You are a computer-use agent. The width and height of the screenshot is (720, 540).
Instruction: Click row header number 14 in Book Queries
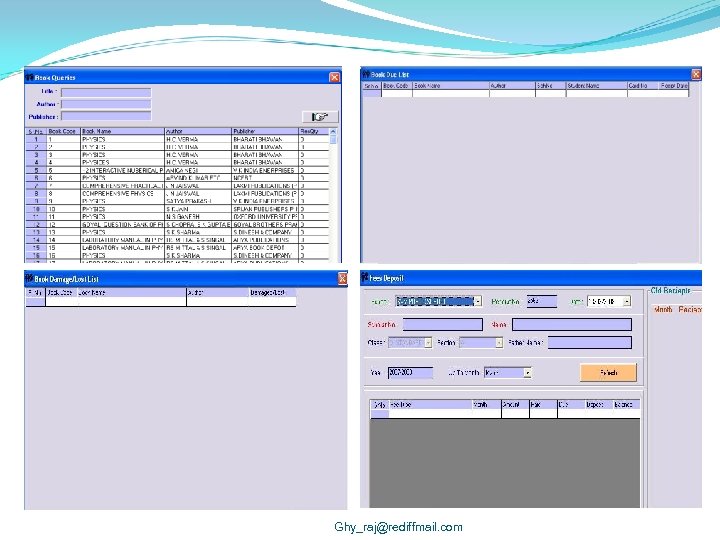coord(36,240)
